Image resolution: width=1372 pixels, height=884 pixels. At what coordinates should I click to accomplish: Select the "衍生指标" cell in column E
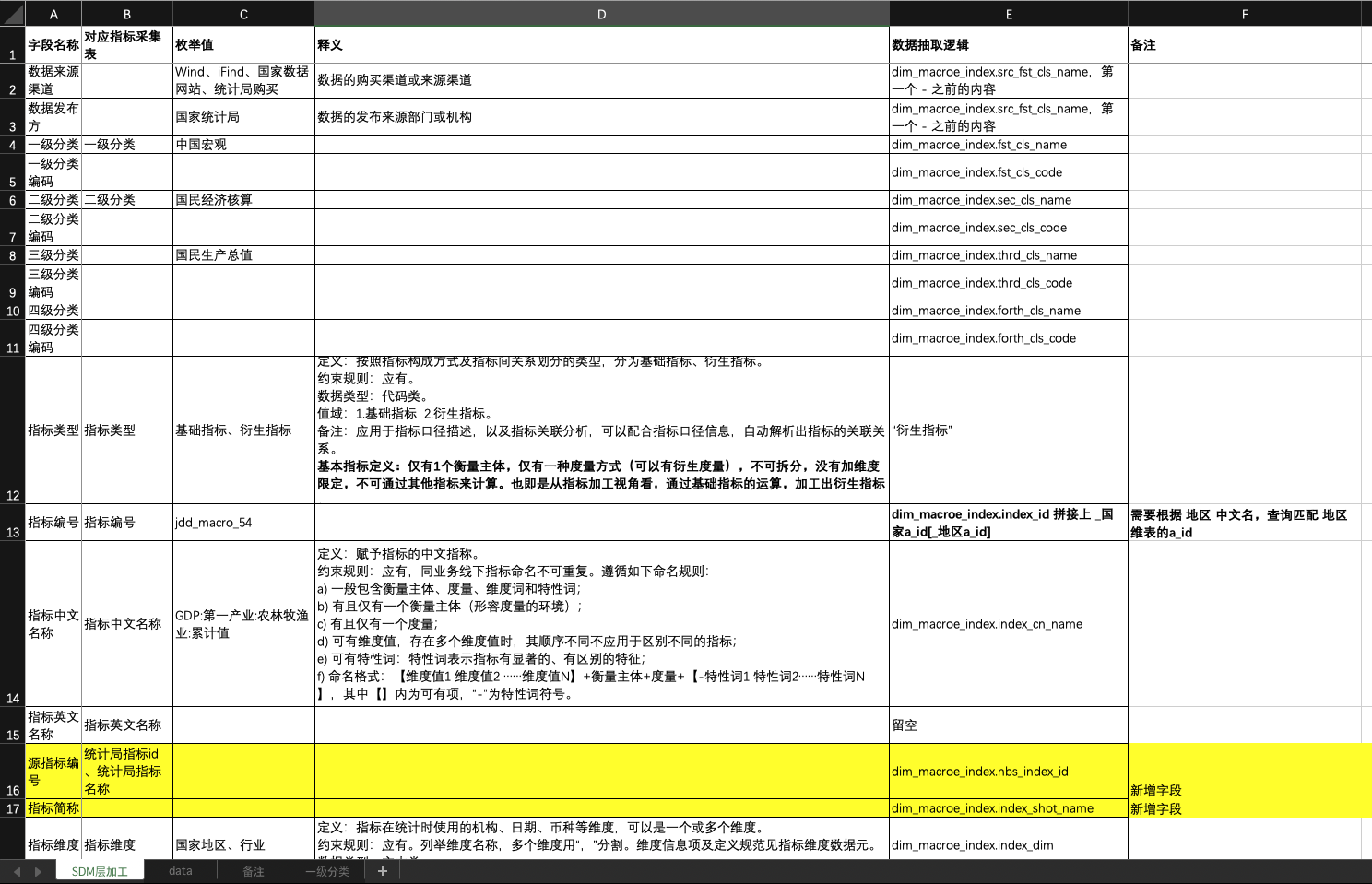[1009, 430]
